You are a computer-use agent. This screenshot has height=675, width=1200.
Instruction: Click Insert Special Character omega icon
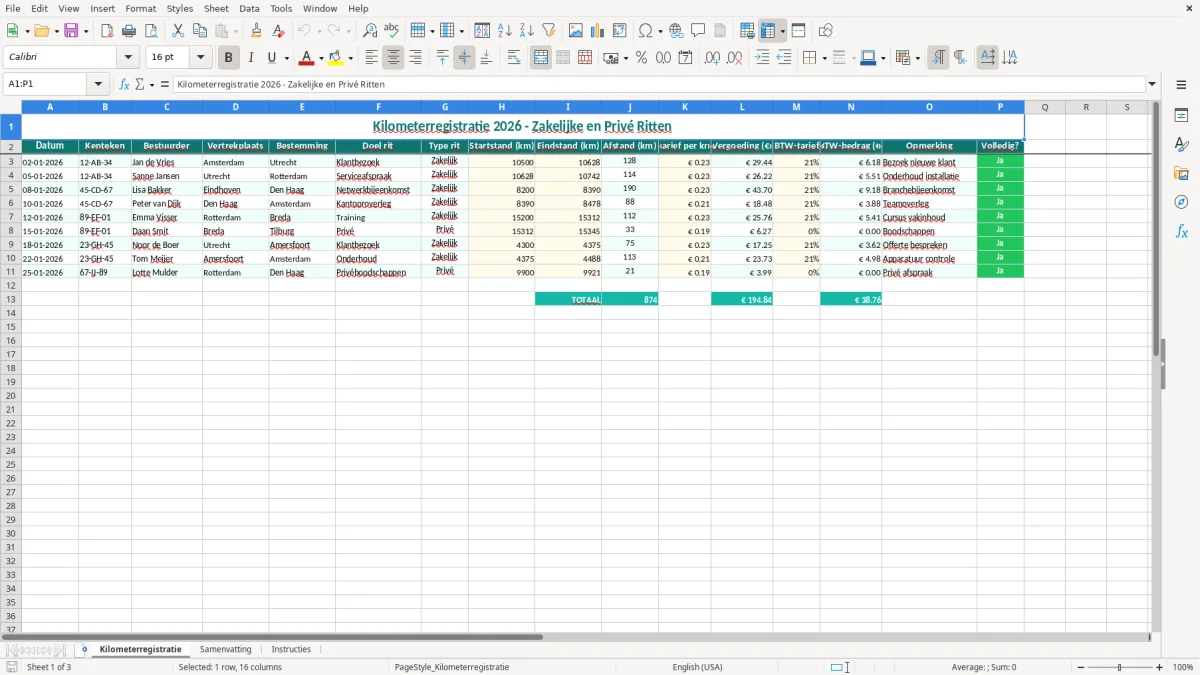(646, 31)
